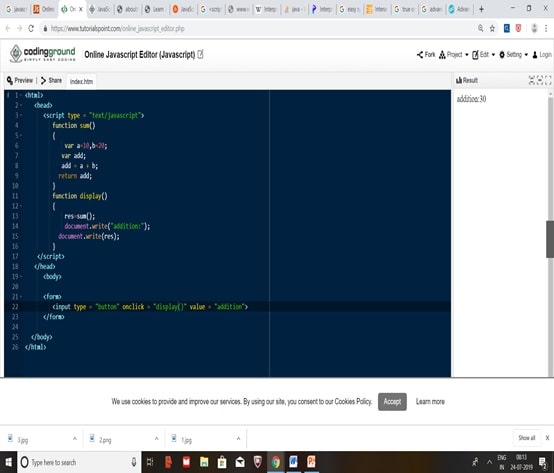Open the zoom magnifier icon in address bar
The width and height of the screenshot is (554, 473).
click(481, 28)
